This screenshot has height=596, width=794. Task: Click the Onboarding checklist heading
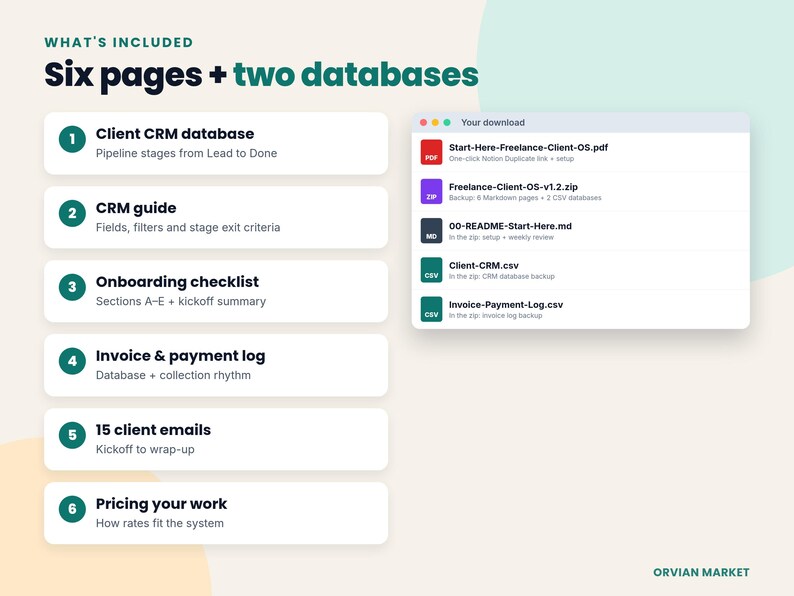[x=177, y=282]
